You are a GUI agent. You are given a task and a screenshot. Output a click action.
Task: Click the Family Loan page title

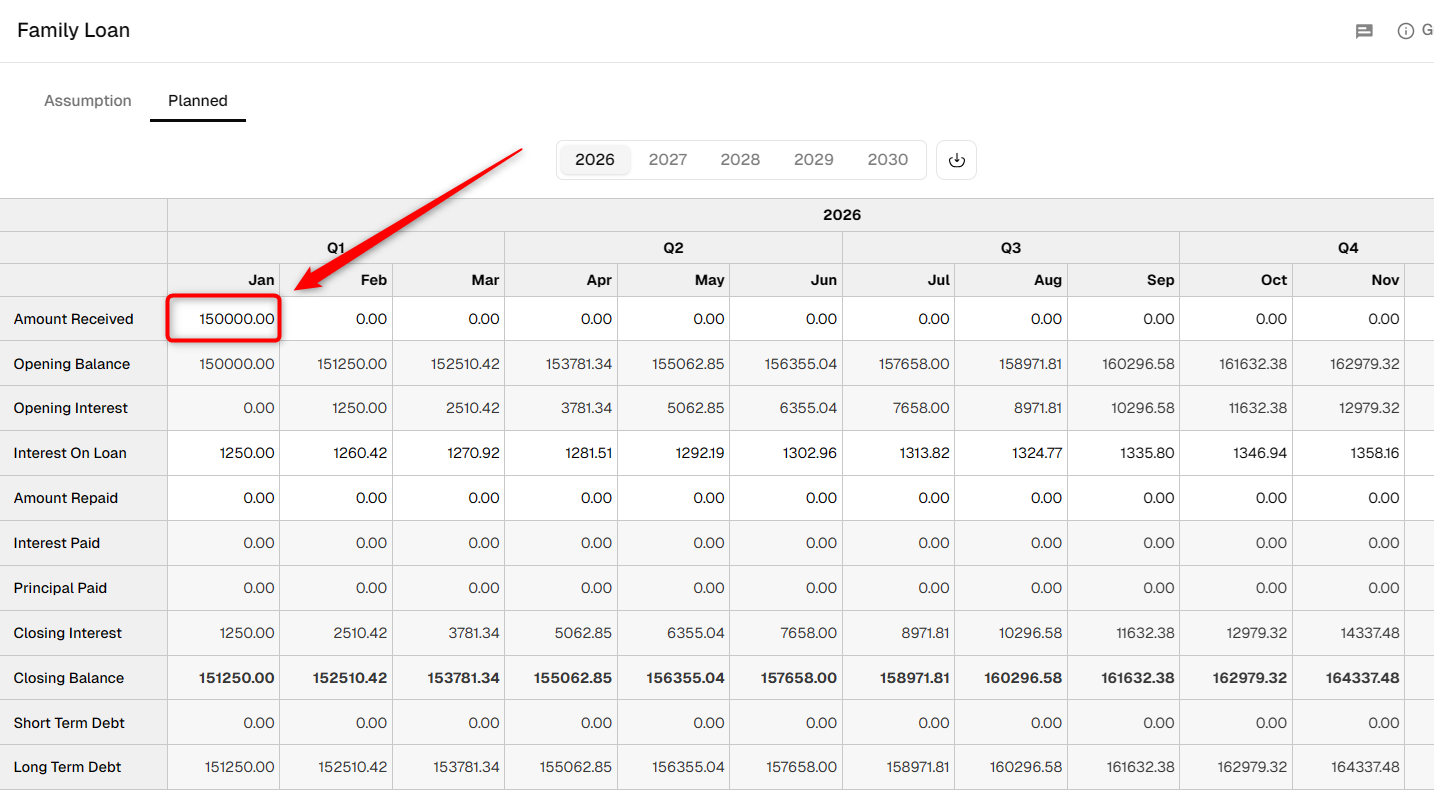coord(74,30)
